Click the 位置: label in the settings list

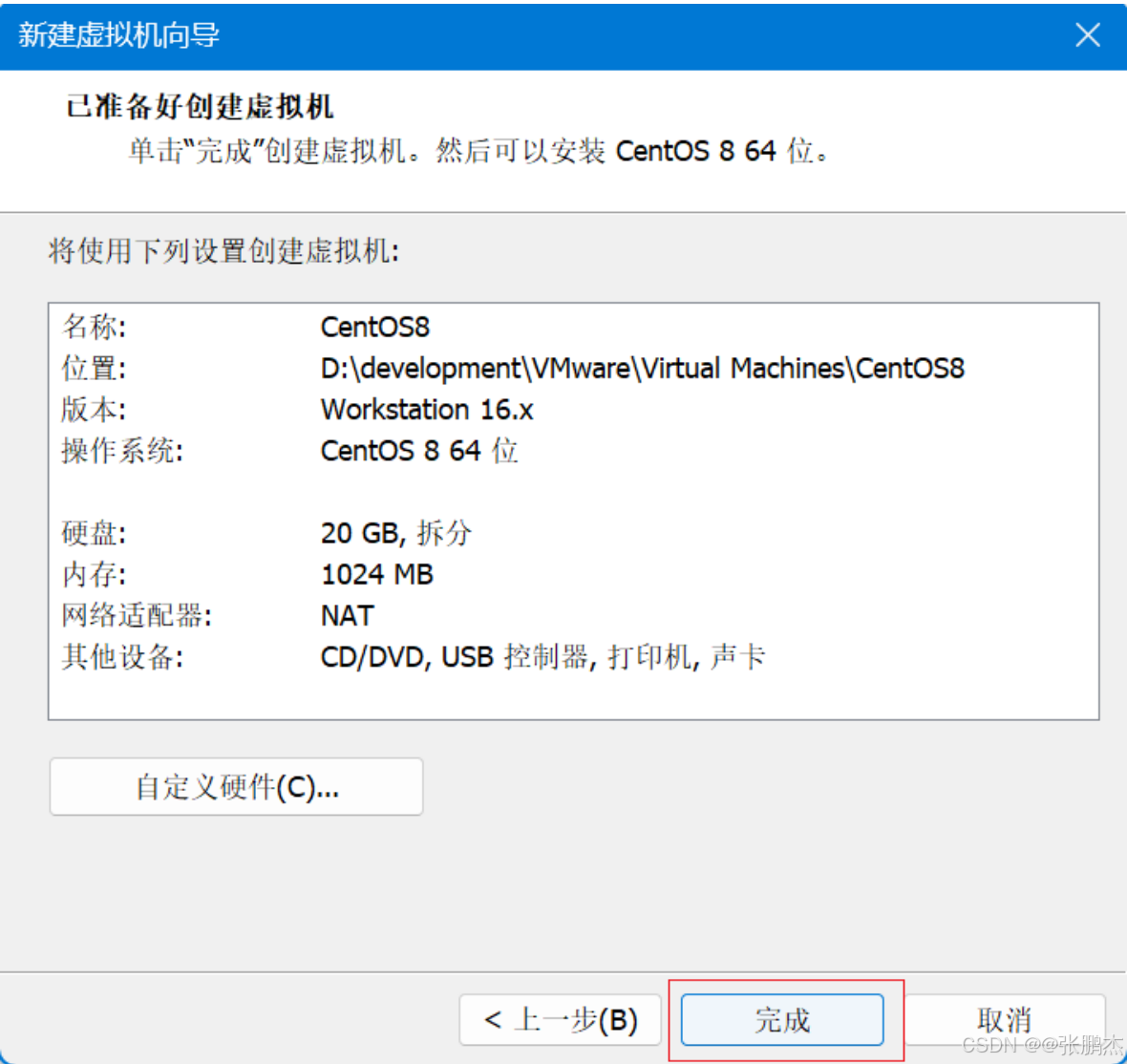click(95, 368)
